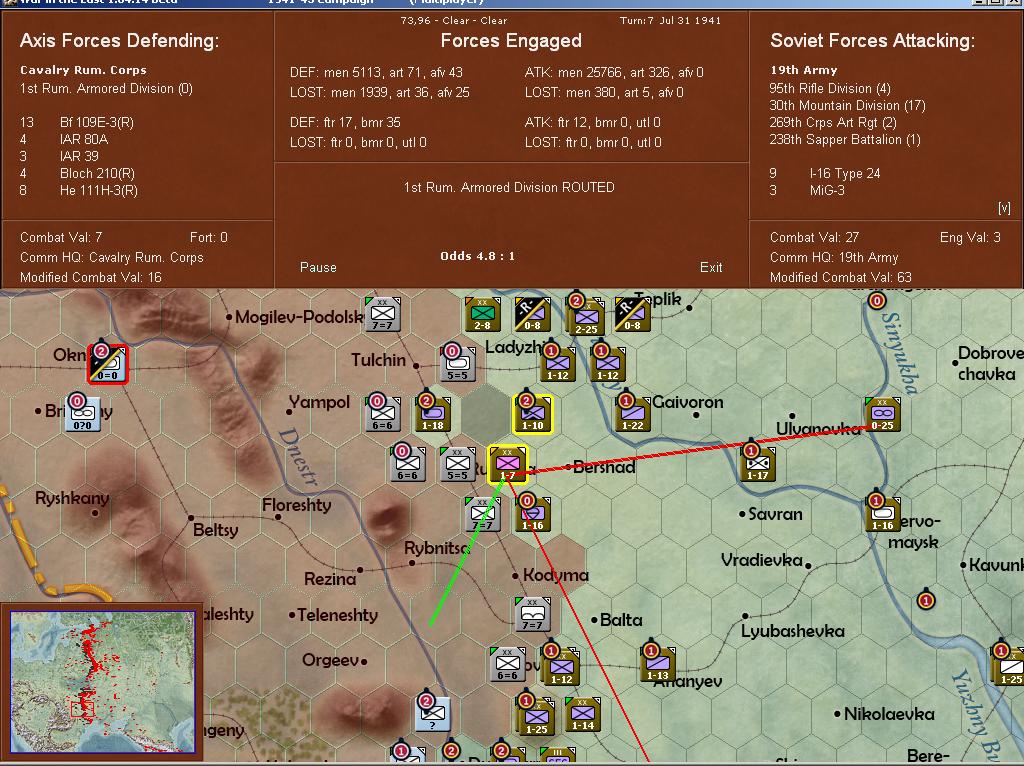This screenshot has width=1024, height=766.
Task: Click Exit to close the combat report
Action: coord(711,267)
